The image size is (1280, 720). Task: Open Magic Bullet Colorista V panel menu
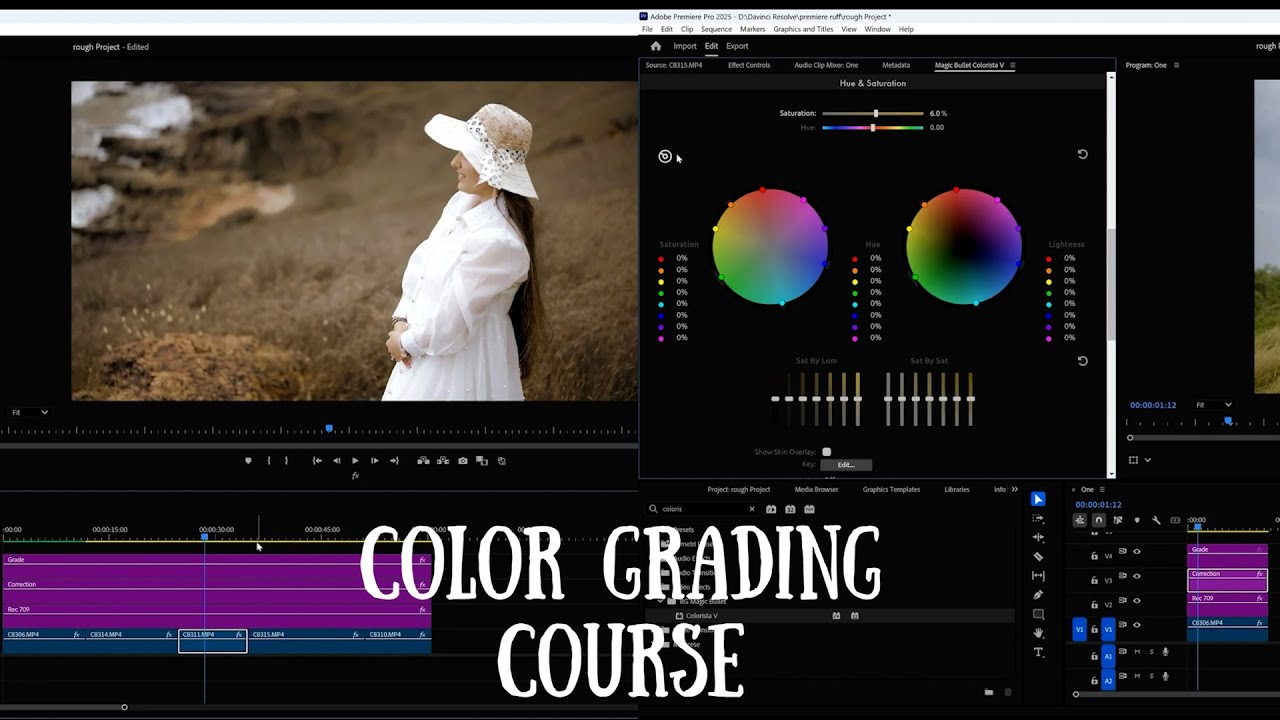[x=1012, y=65]
